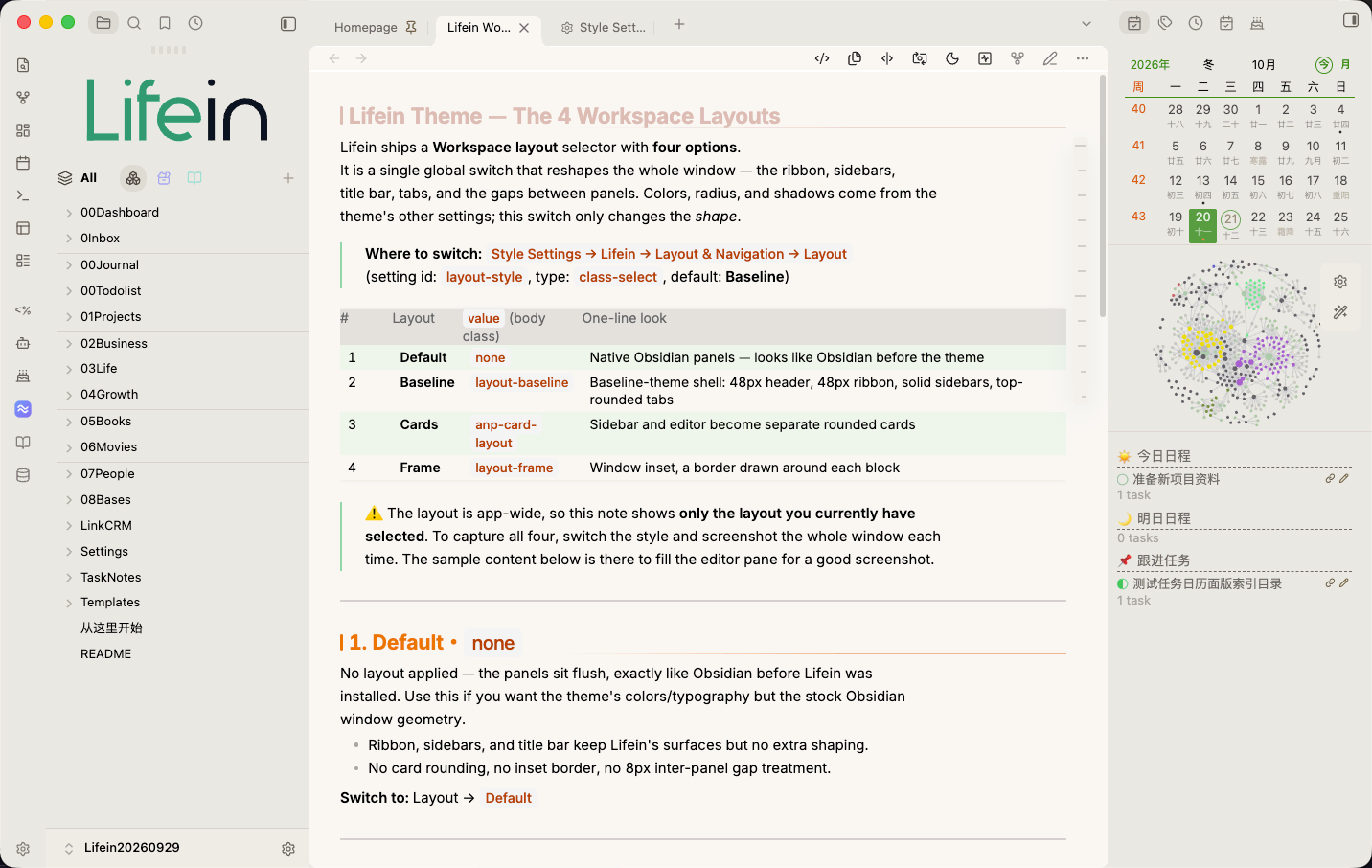Image resolution: width=1372 pixels, height=868 pixels.
Task: Switch to the Style Settings tab
Action: click(603, 28)
